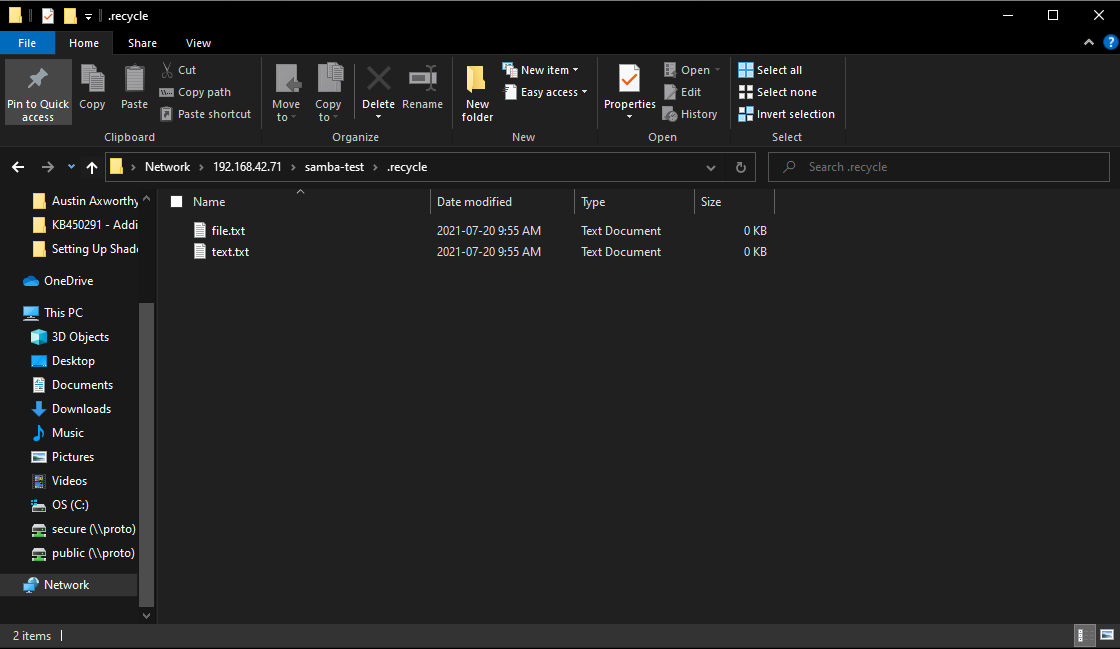The width and height of the screenshot is (1120, 649).
Task: Open 3D Objects folder
Action: [x=70, y=337]
